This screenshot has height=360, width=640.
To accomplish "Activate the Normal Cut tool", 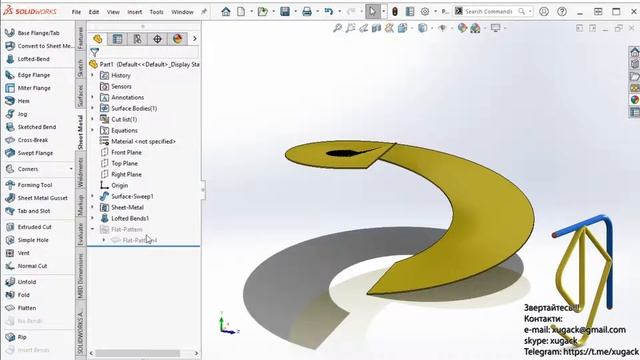I will click(27, 266).
